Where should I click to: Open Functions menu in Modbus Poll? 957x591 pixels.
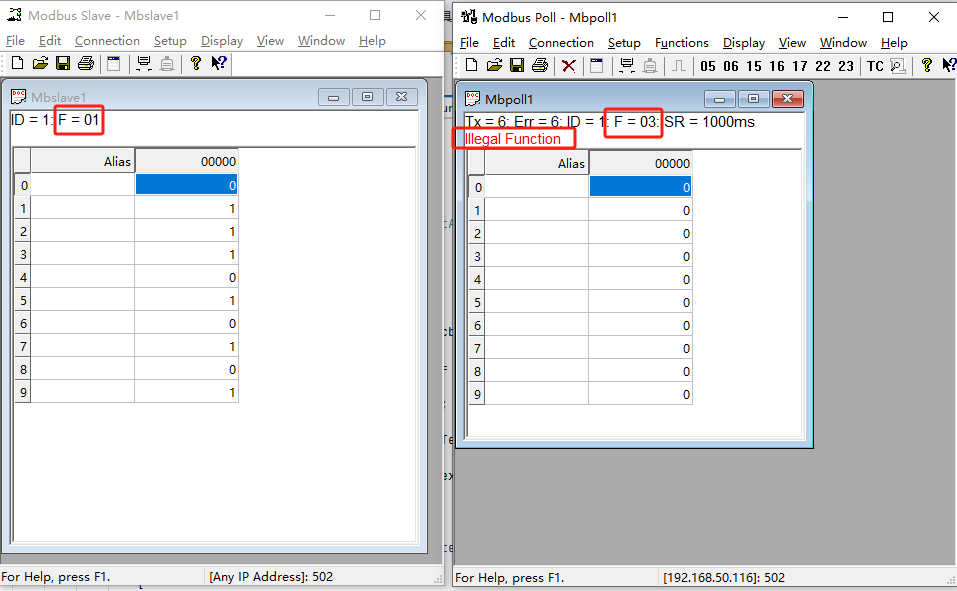point(682,43)
